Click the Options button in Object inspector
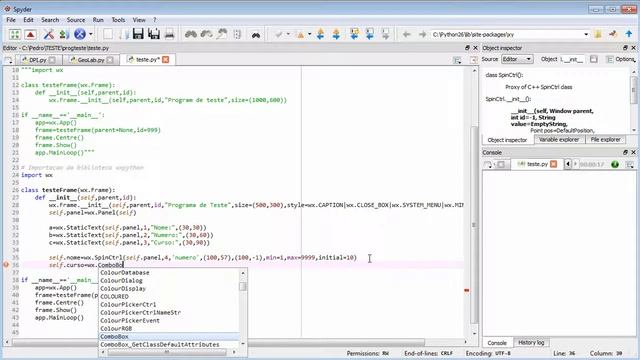 [621, 59]
